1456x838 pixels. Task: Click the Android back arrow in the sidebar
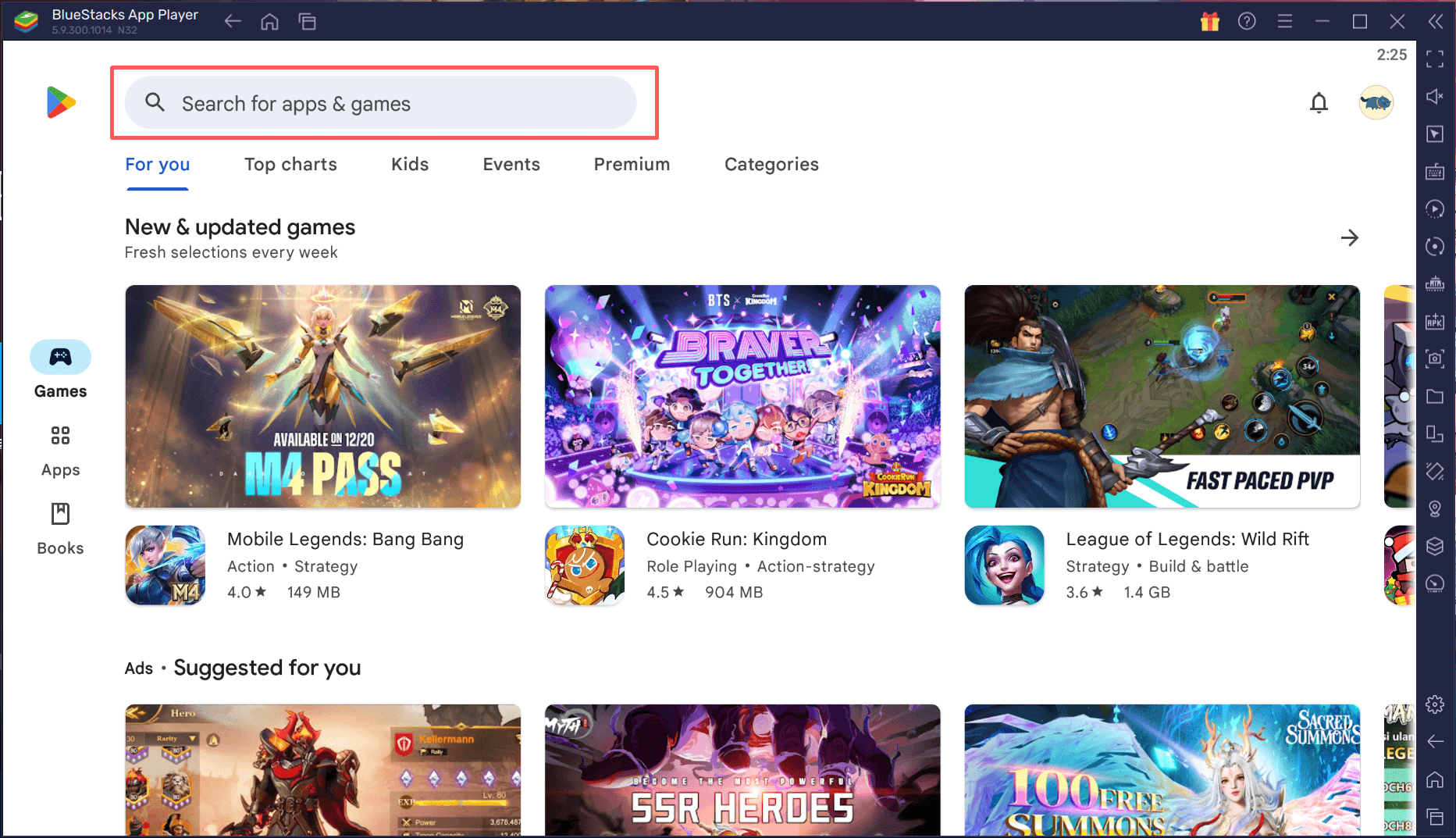point(1435,741)
